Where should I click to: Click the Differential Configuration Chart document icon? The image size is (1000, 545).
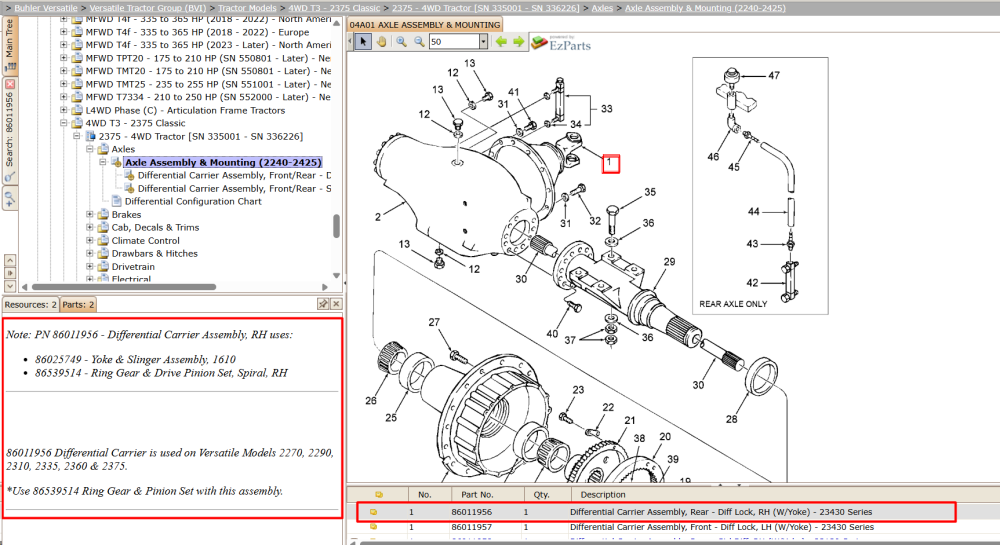(117, 201)
